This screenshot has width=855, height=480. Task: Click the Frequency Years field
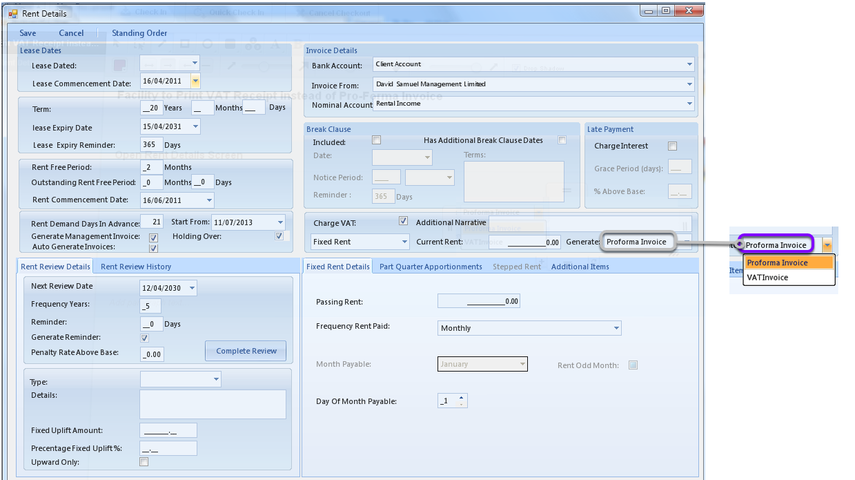tap(150, 306)
